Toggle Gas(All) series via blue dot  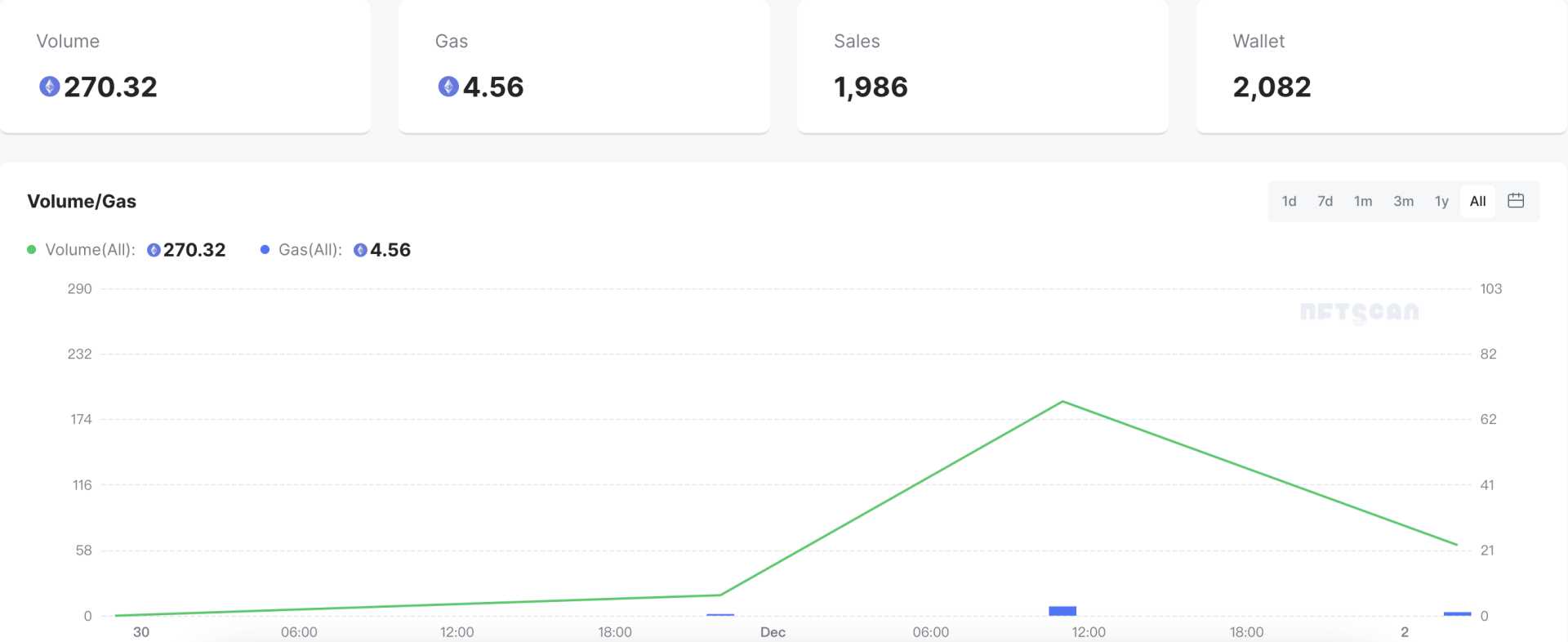tap(265, 250)
